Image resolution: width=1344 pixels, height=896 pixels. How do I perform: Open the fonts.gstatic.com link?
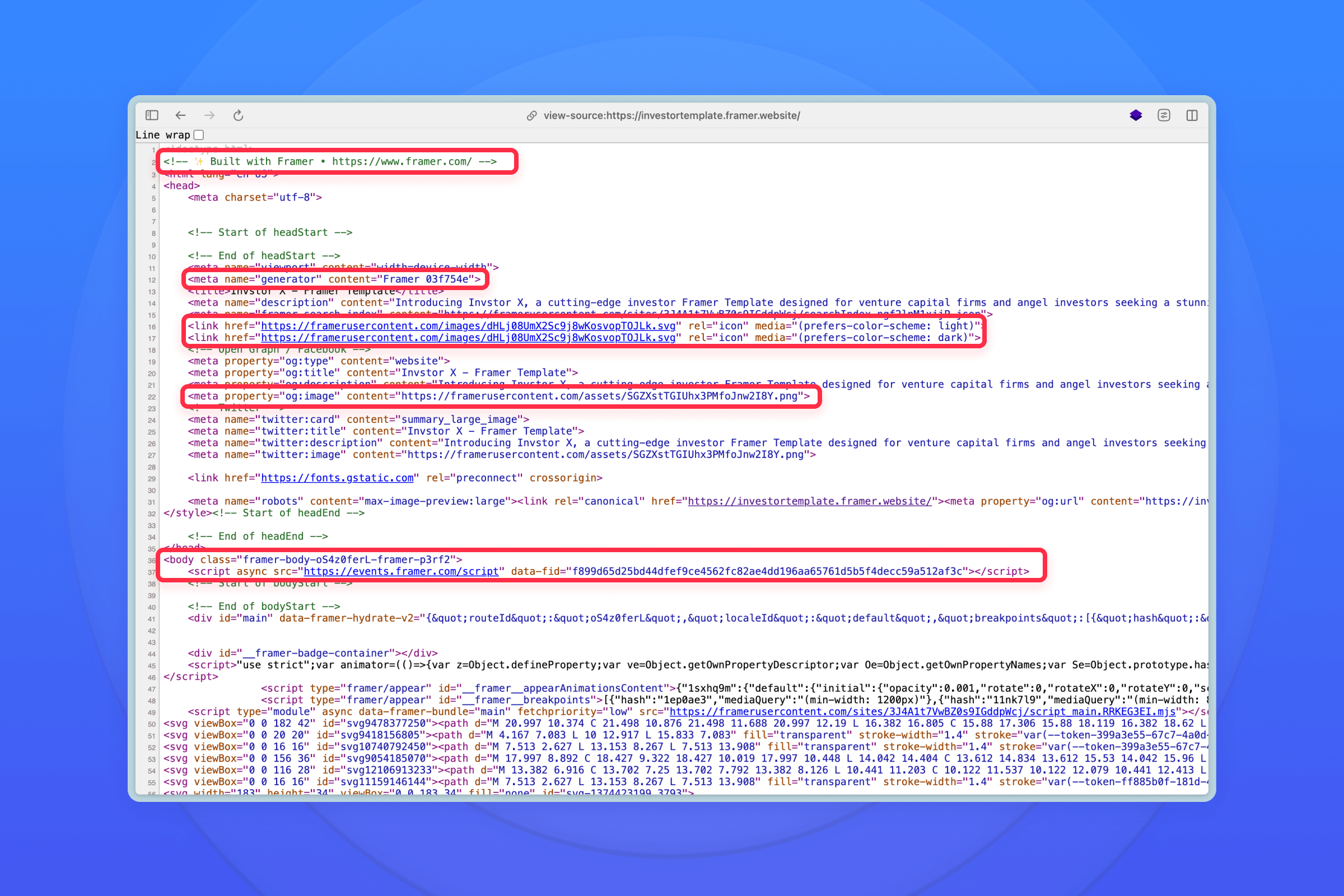point(337,478)
